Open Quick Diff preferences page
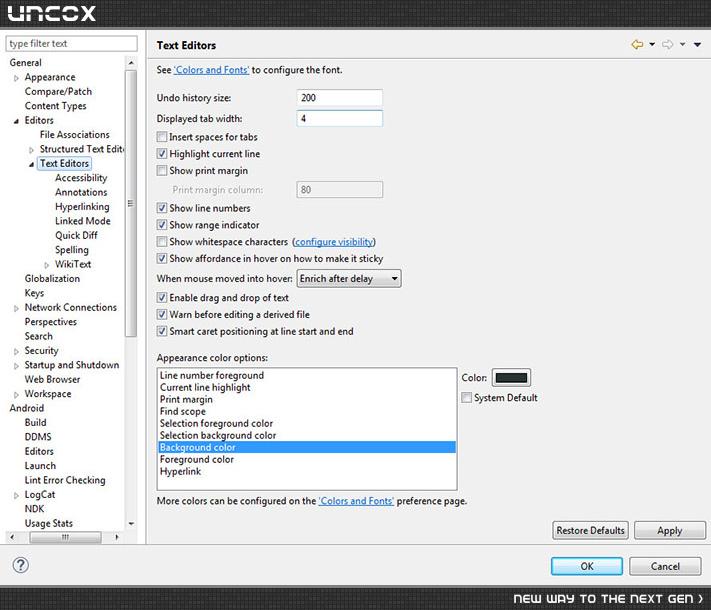The image size is (711, 610). 76,235
